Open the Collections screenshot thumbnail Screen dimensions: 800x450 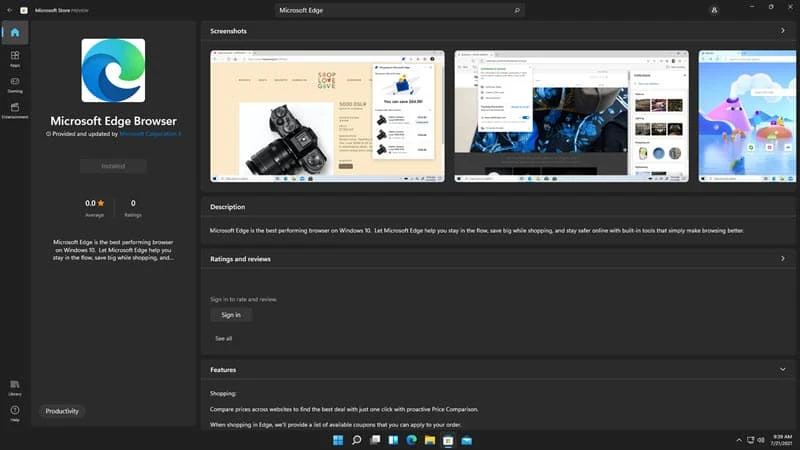tap(571, 116)
